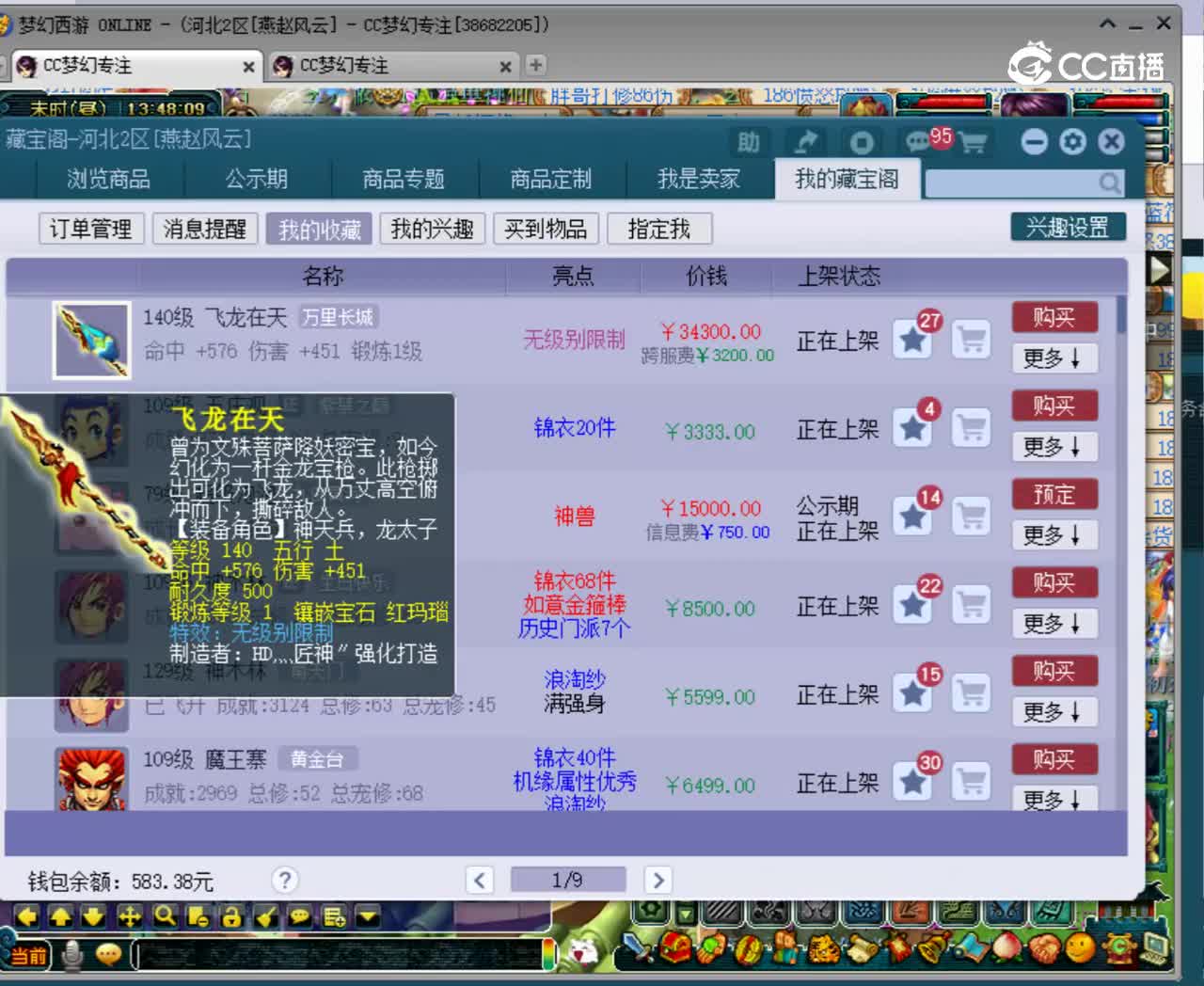Add the ¥3333.00 item to the cart
The width and height of the screenshot is (1204, 986).
pyautogui.click(x=972, y=427)
